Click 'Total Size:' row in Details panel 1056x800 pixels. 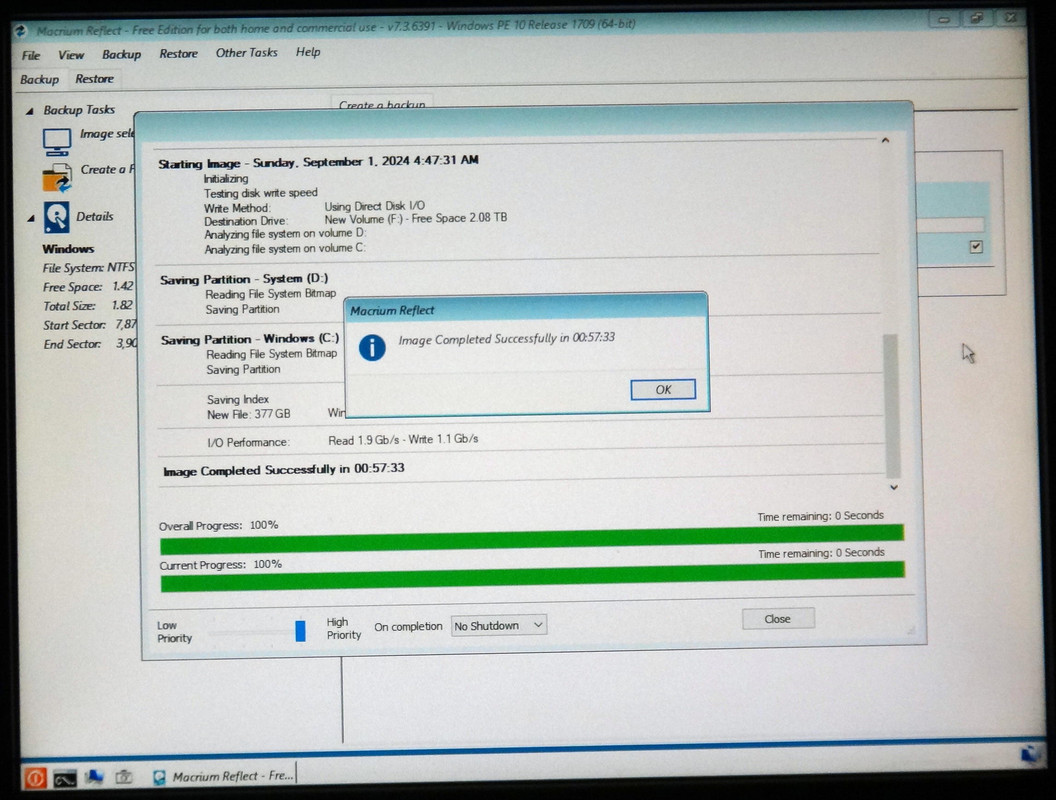tap(88, 306)
